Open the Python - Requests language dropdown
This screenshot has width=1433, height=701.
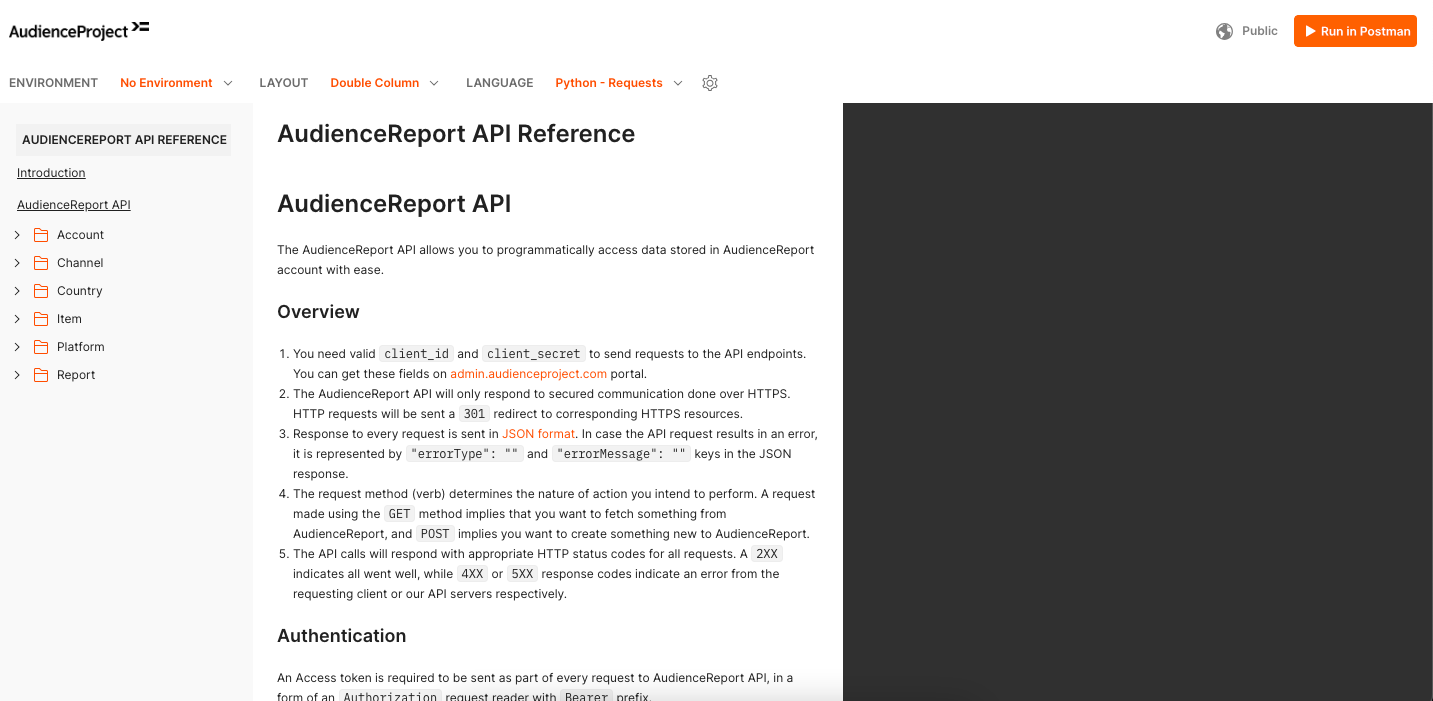[x=619, y=83]
